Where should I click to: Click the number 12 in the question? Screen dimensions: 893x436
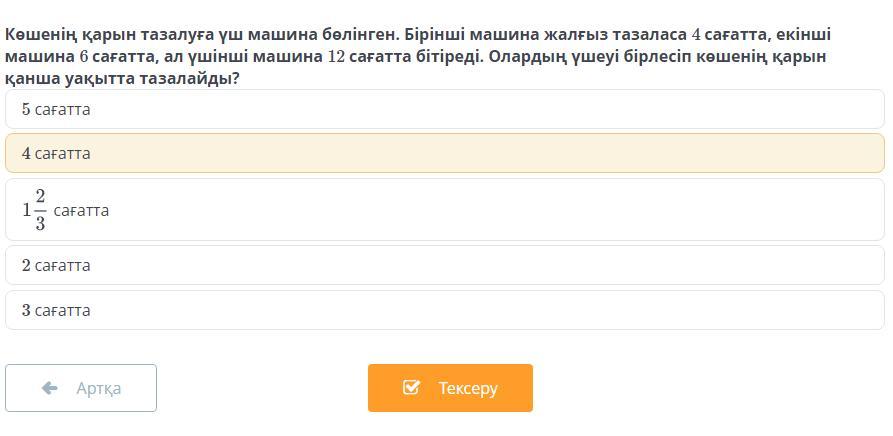[x=336, y=56]
